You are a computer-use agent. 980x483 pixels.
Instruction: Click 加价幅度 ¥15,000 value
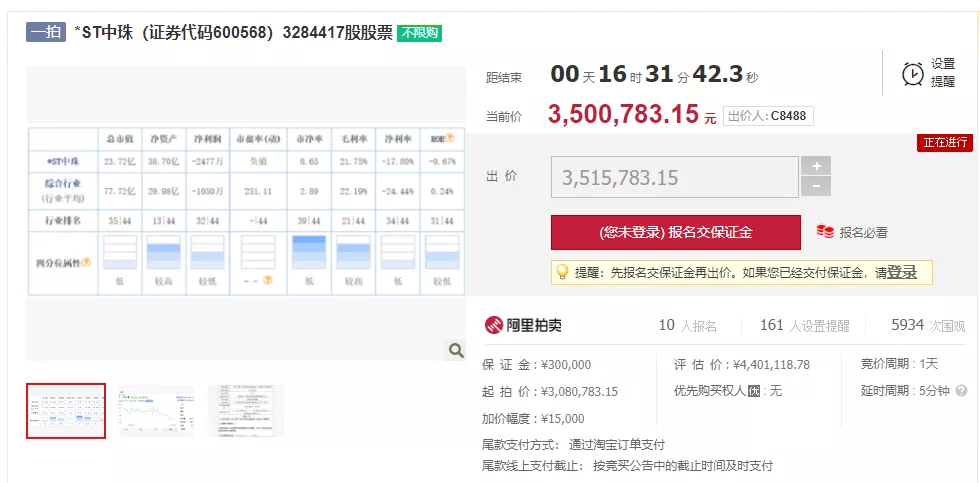pos(562,419)
